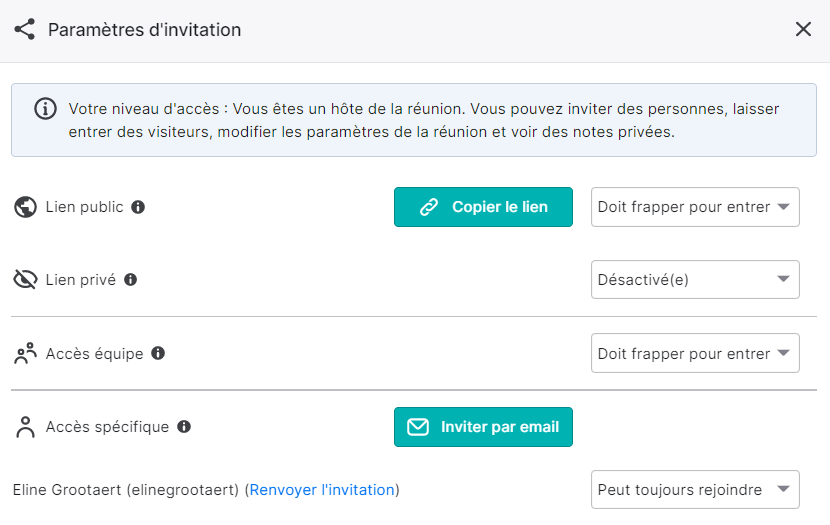Viewport: 830px width, 525px height.
Task: Expand the Accès équipe permission dropdown
Action: click(695, 353)
